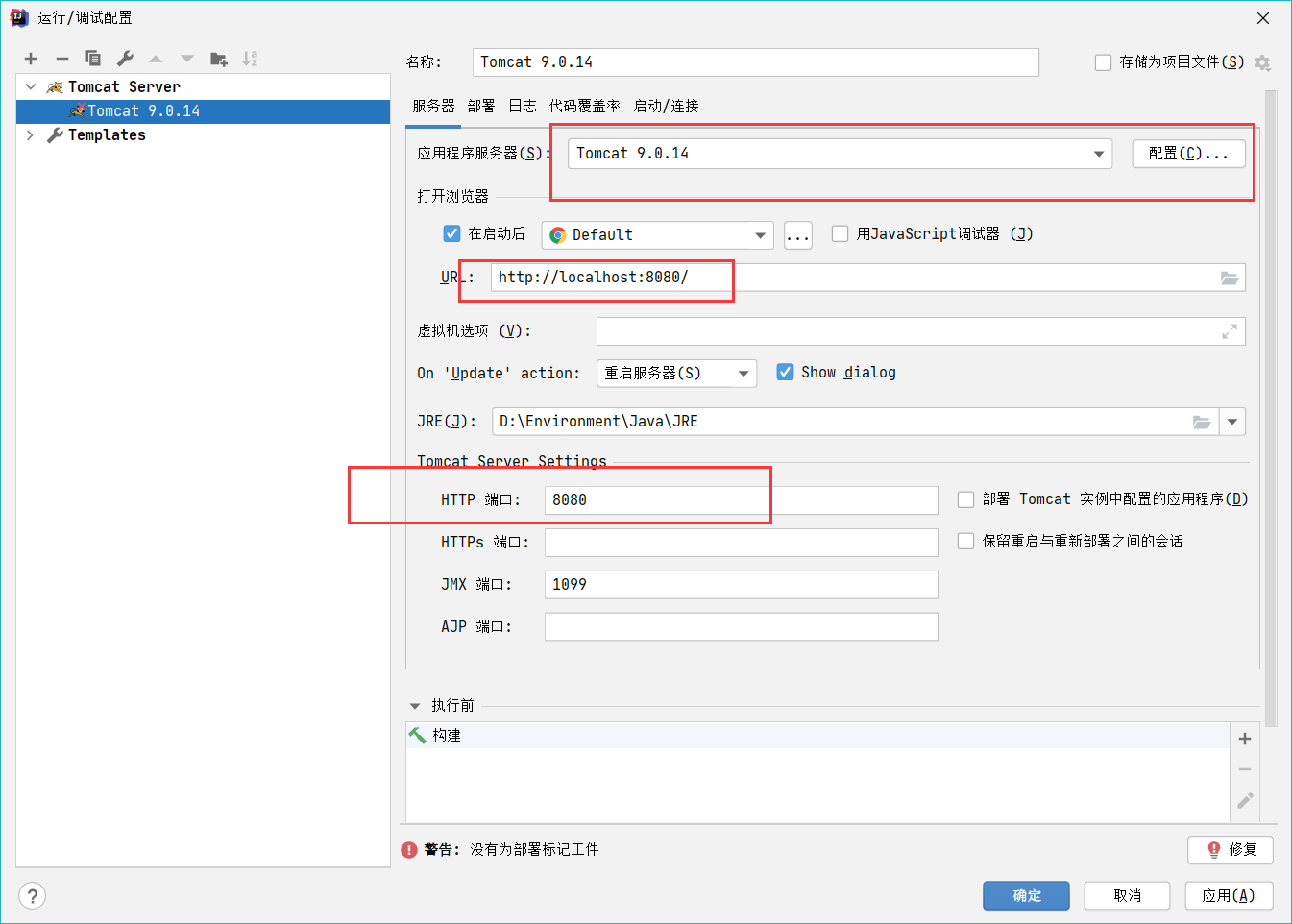
Task: Toggle the Store as project file checkbox
Action: [x=1104, y=62]
